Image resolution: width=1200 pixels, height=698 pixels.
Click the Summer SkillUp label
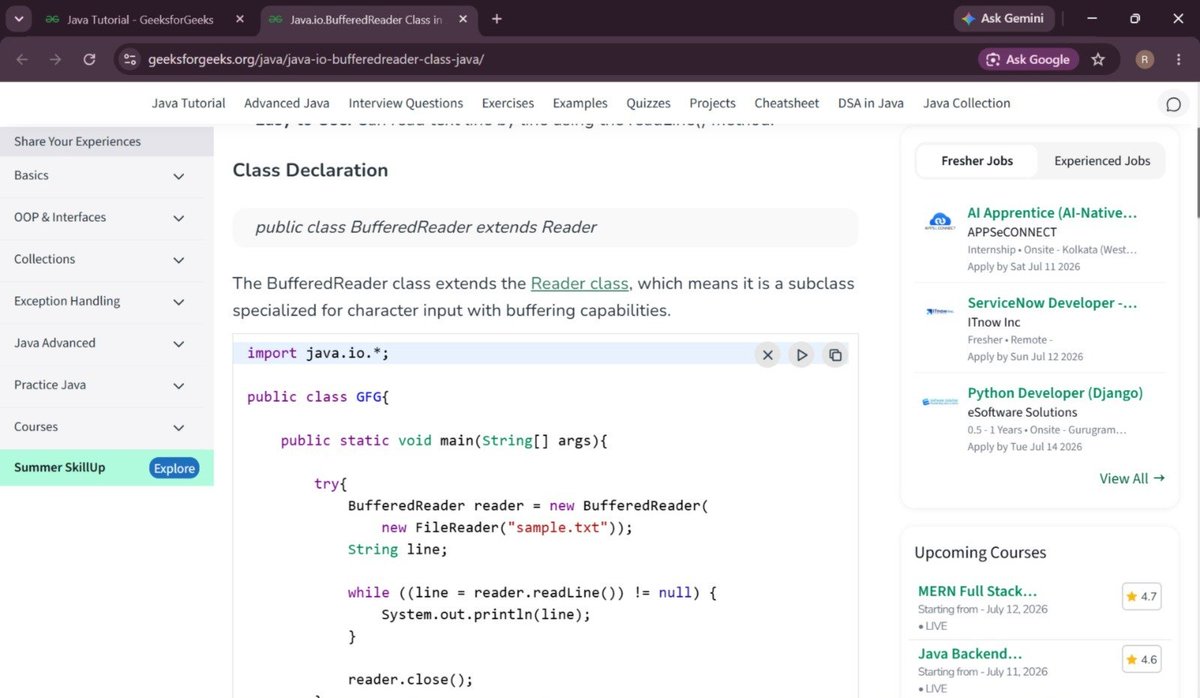pyautogui.click(x=59, y=467)
